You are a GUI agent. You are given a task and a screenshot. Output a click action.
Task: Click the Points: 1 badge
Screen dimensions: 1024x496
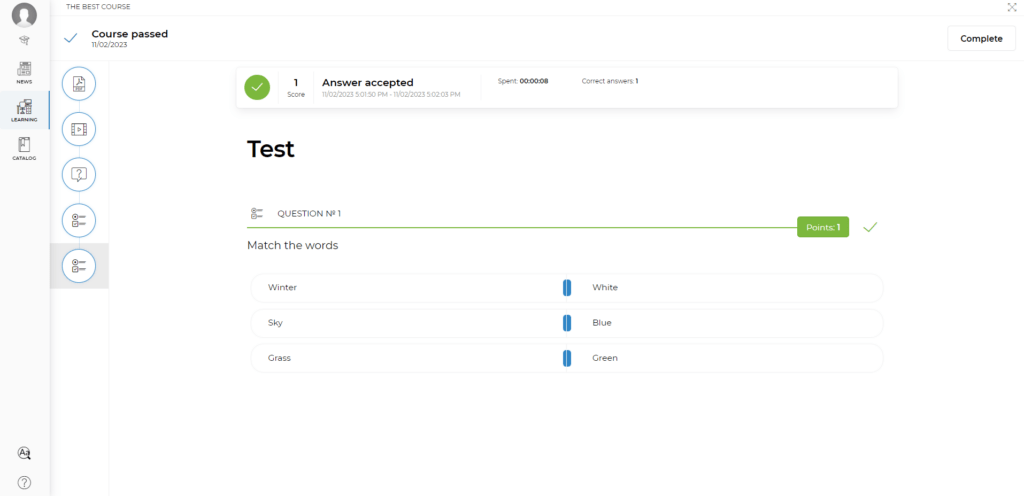(x=823, y=227)
